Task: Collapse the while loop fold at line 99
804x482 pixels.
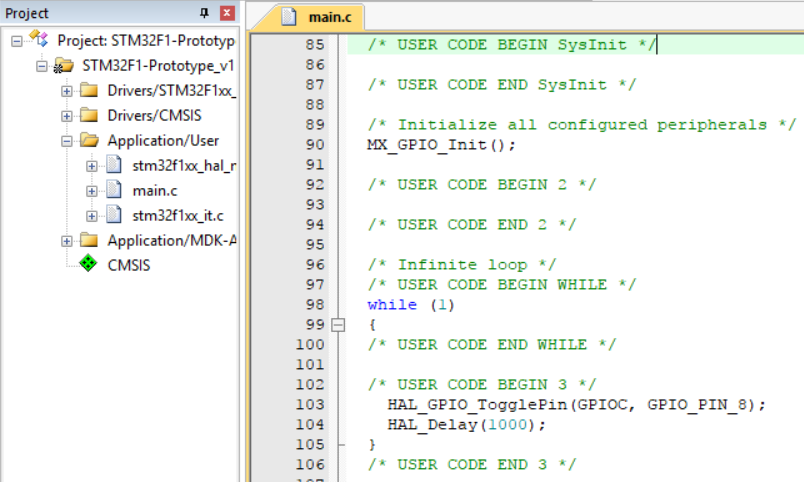Action: point(338,325)
